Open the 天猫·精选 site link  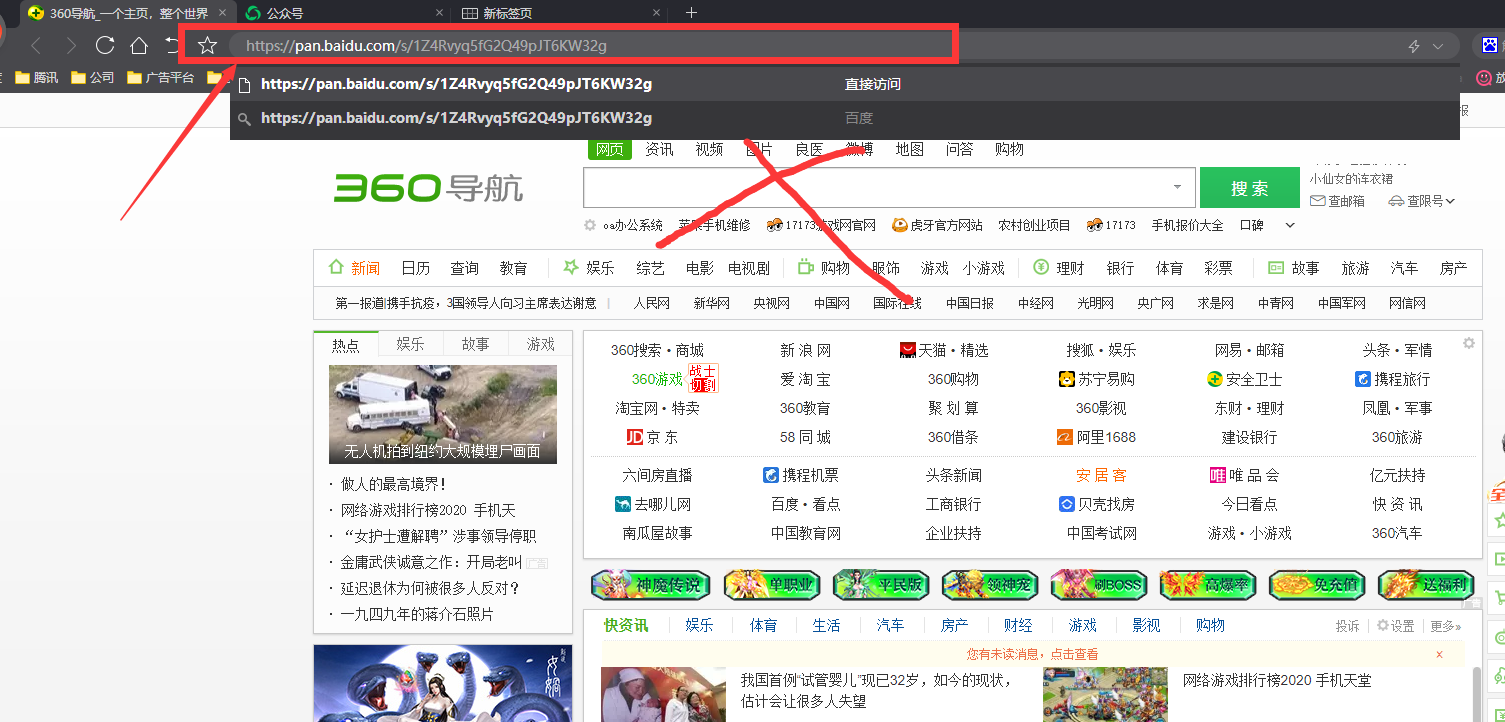coord(944,350)
